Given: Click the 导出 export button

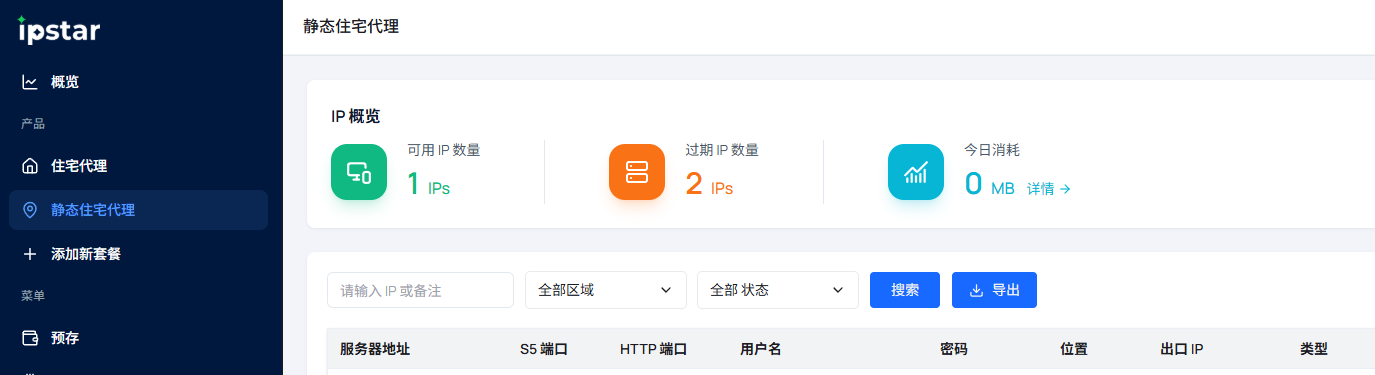Looking at the screenshot, I should pos(994,290).
